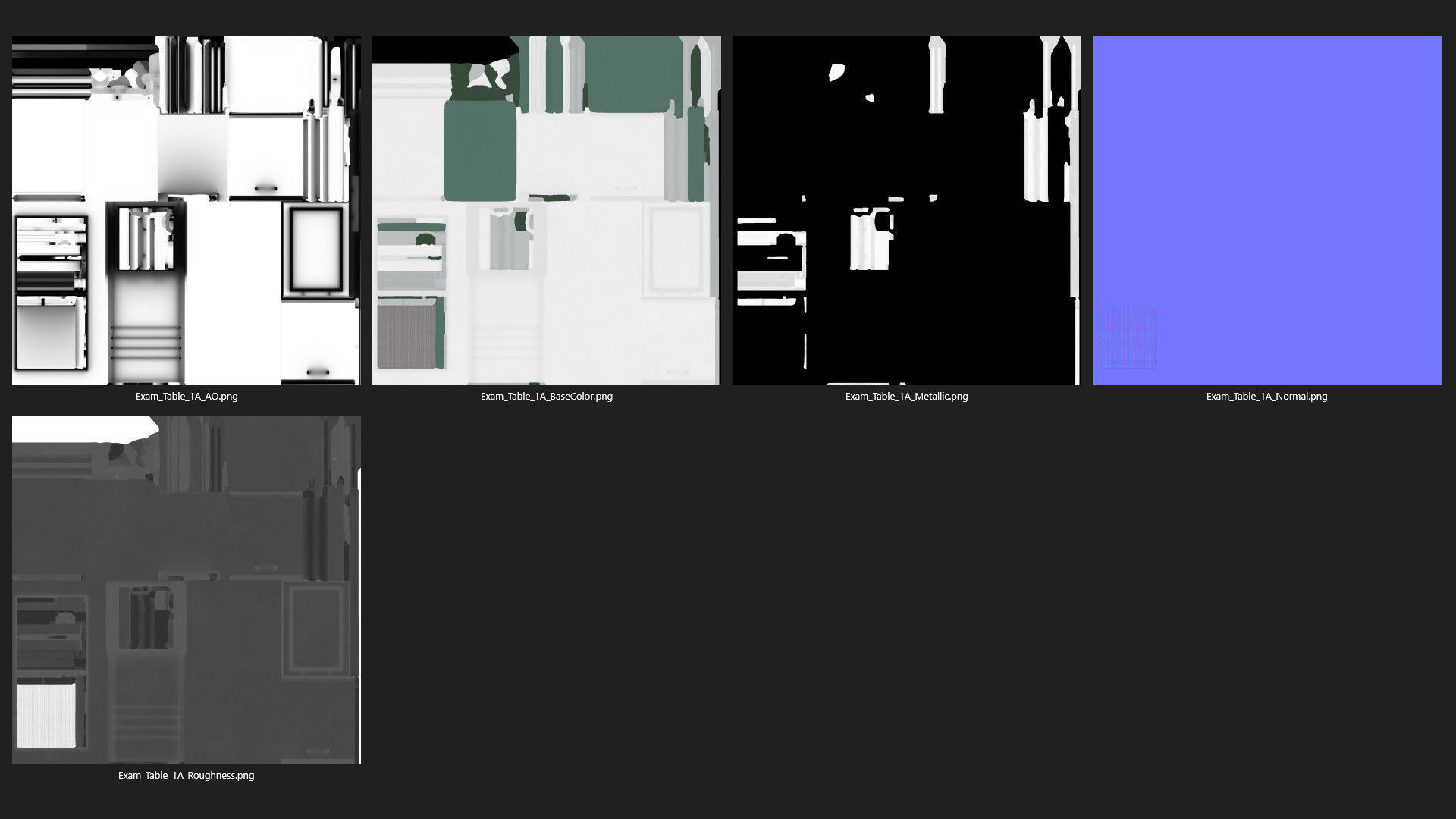1456x819 pixels.
Task: Click bright white square in Roughness map
Action: [45, 715]
